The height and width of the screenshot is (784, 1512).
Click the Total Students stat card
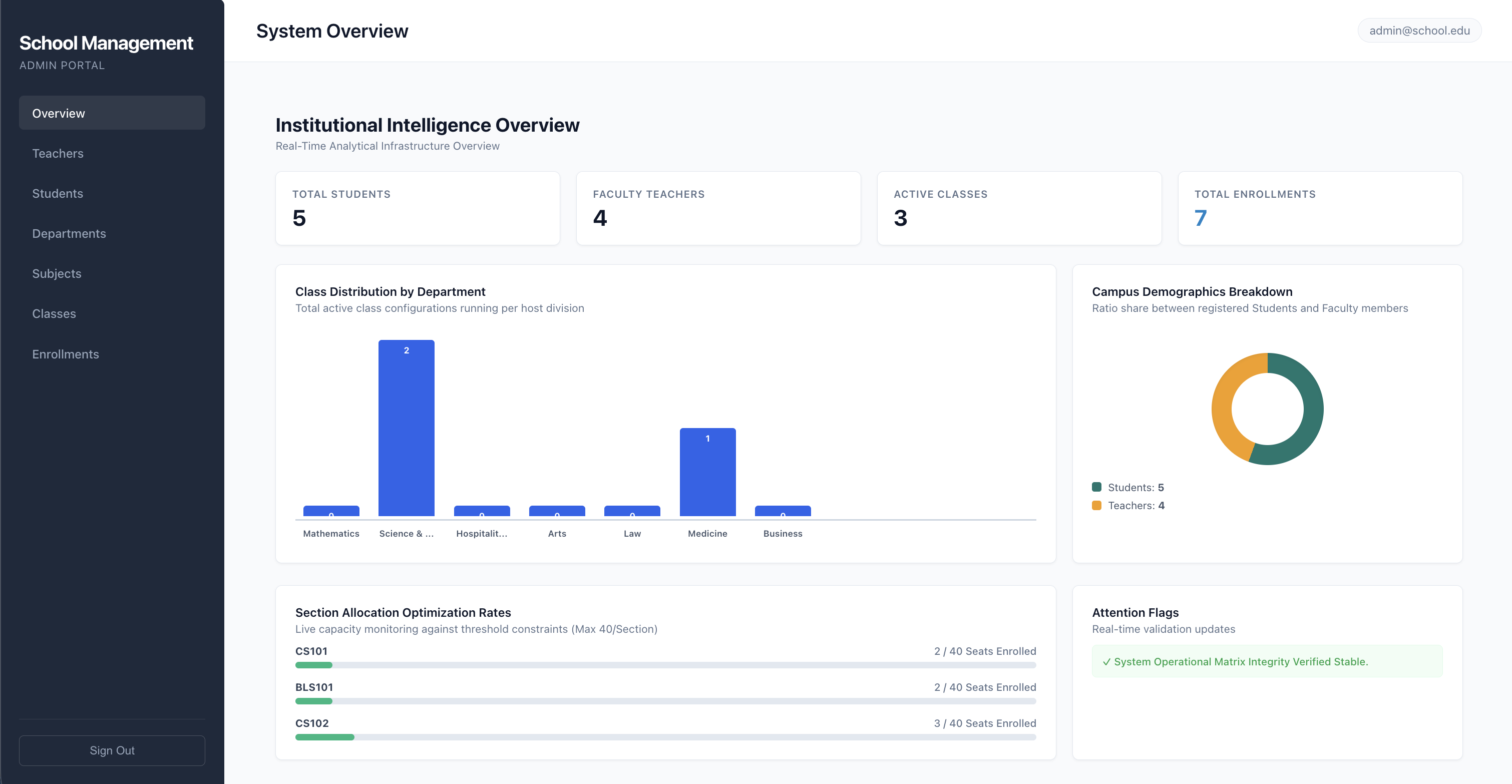click(x=418, y=208)
